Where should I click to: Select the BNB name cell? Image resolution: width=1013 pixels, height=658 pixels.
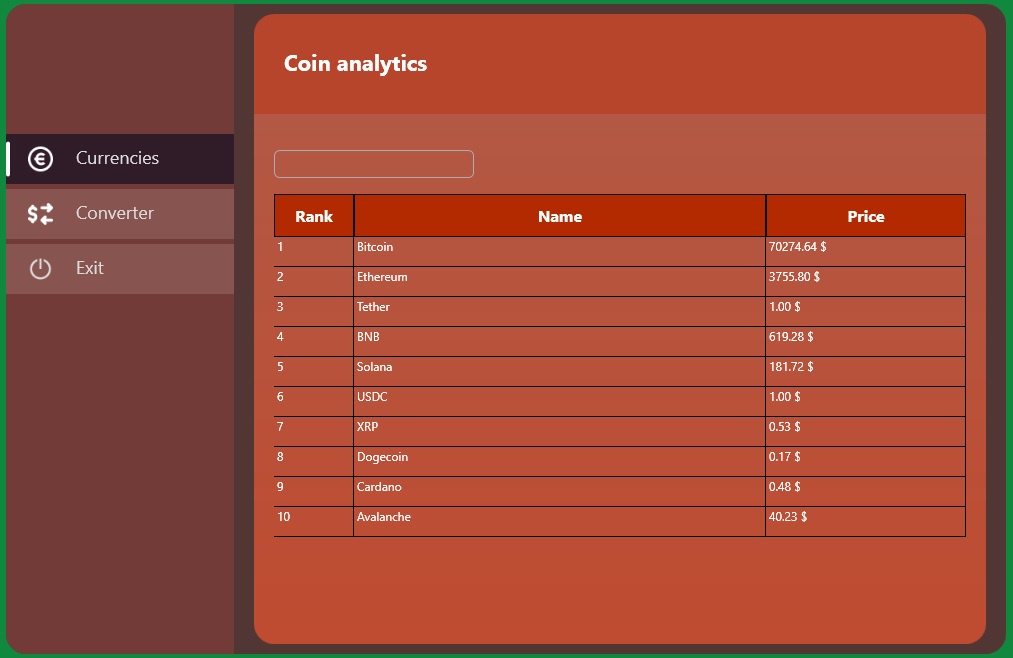(559, 342)
